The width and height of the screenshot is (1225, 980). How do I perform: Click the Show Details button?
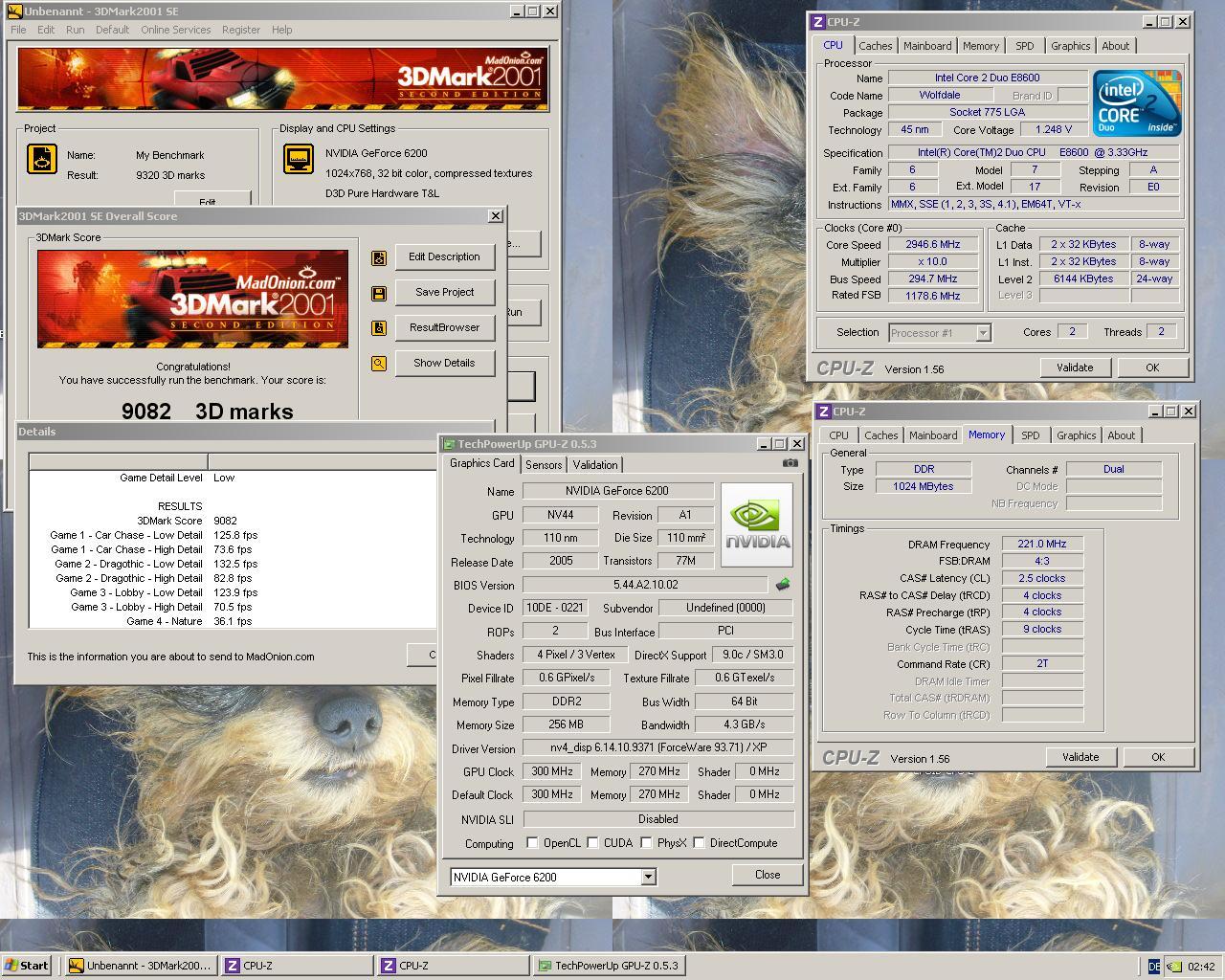(x=444, y=364)
